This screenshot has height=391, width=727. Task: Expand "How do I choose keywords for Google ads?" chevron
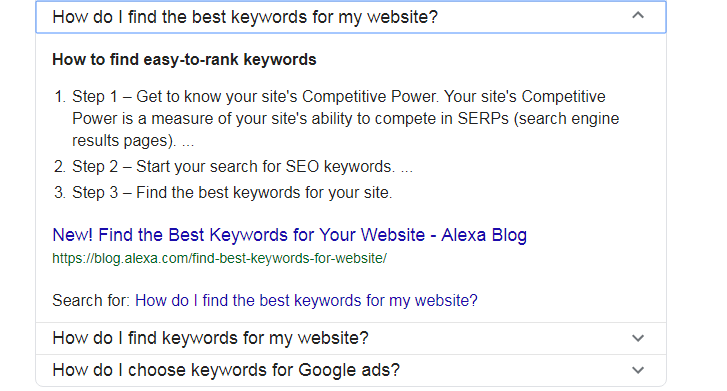(638, 370)
